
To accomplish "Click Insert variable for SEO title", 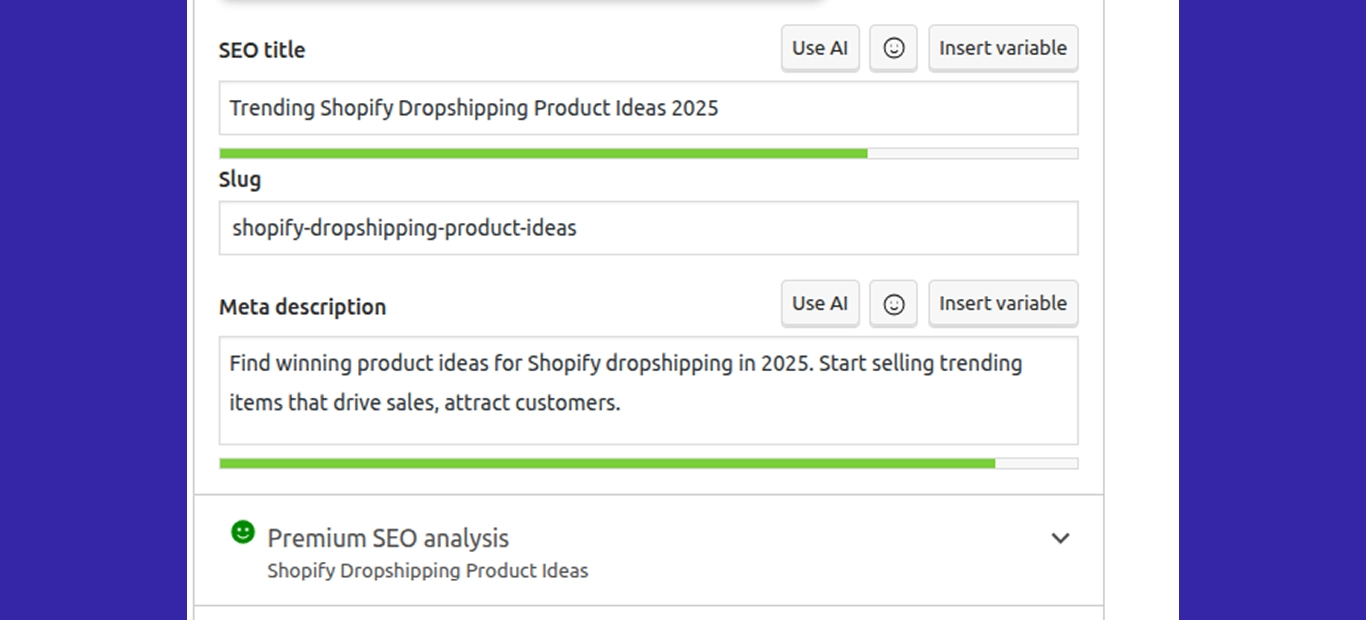I will 1002,48.
